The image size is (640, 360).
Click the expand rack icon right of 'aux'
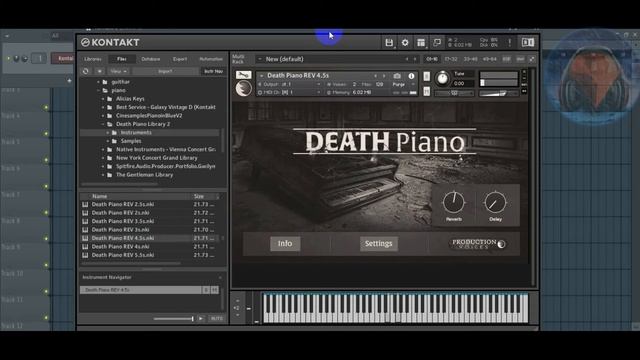click(x=532, y=59)
